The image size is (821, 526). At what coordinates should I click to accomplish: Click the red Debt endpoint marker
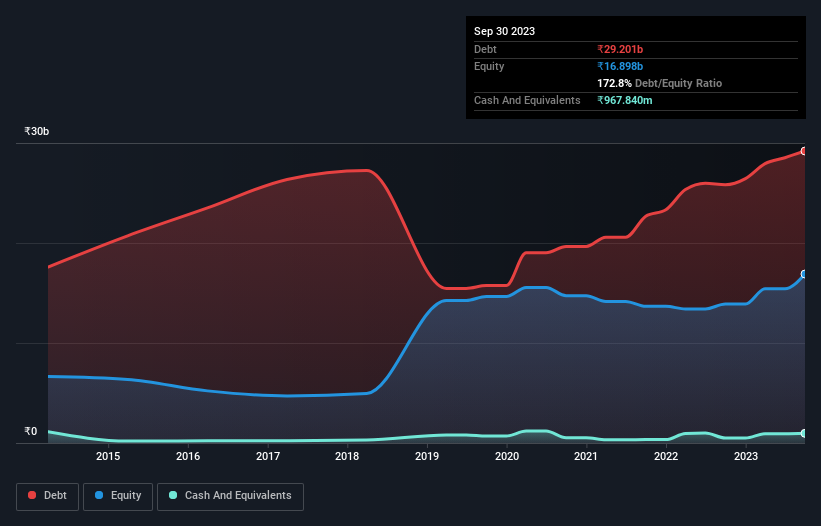tap(804, 151)
